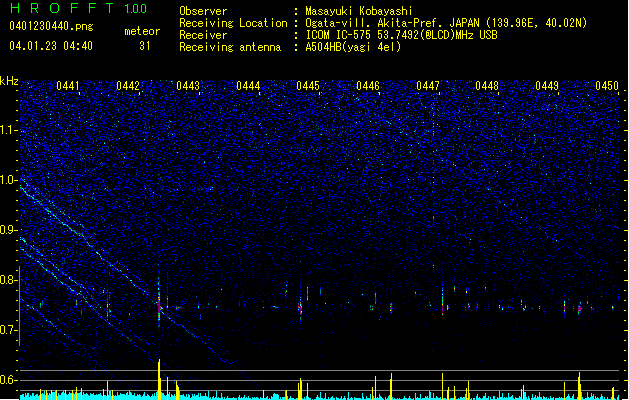Click the 0.9 frequency axis label

pos(8,230)
